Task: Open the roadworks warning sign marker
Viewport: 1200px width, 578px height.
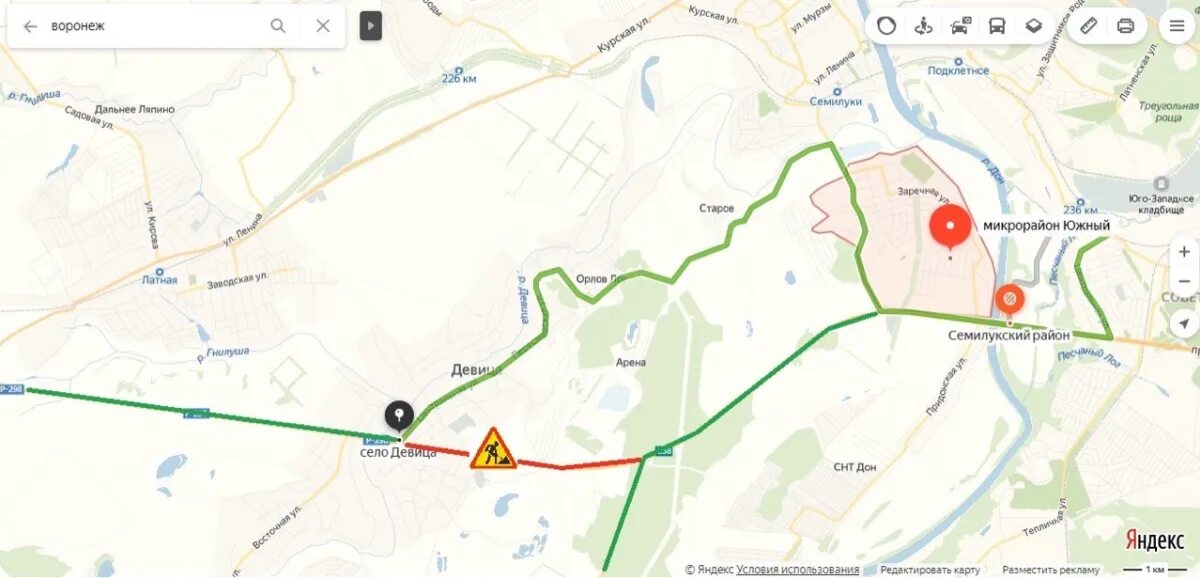Action: click(x=493, y=448)
